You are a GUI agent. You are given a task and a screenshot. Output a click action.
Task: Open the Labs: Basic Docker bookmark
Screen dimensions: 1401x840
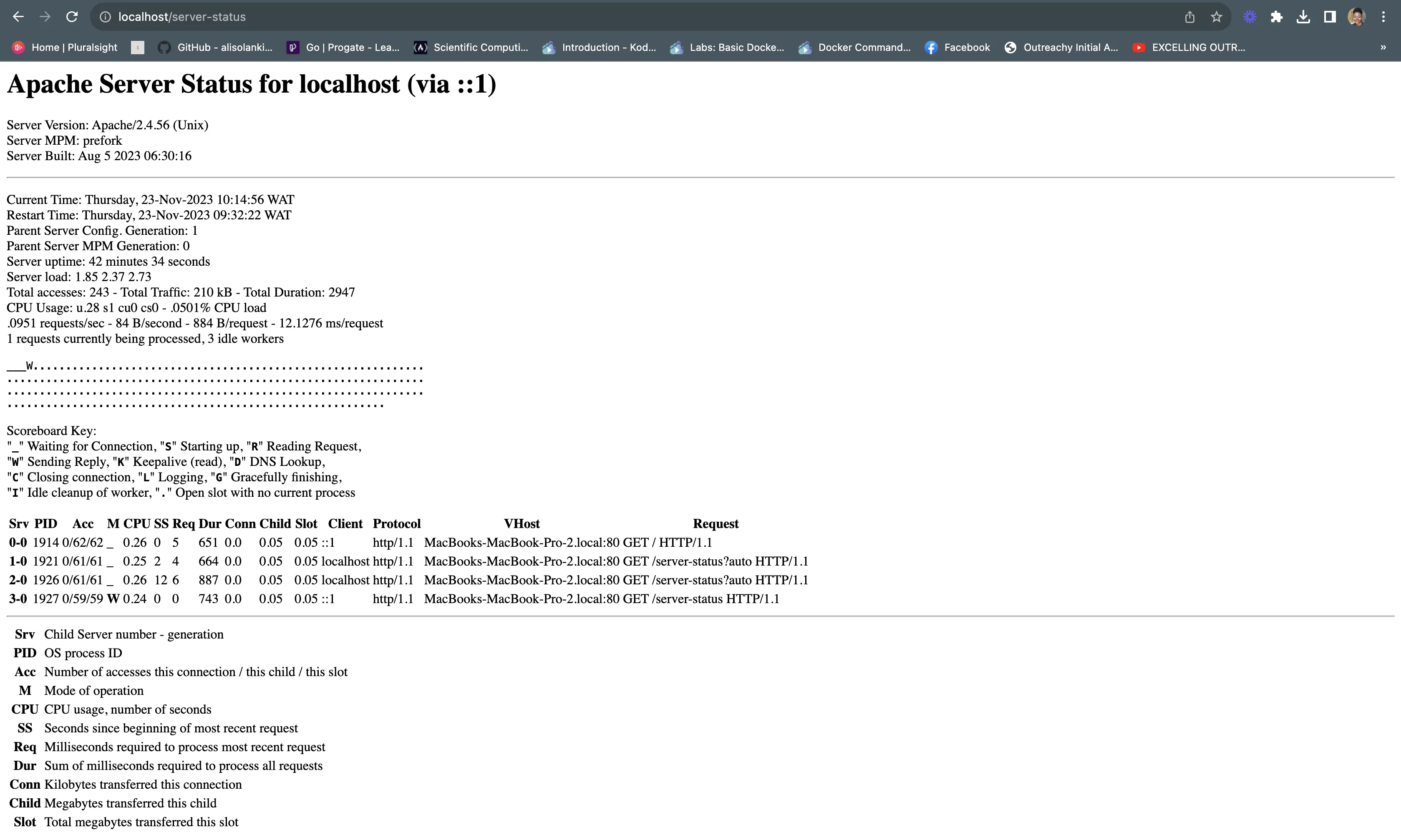point(727,48)
